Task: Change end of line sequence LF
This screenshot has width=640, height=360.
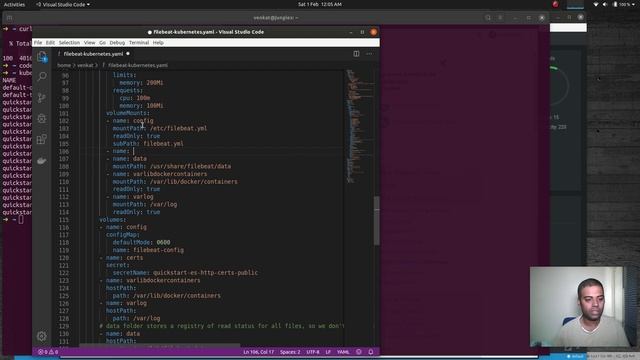Action: pos(328,352)
